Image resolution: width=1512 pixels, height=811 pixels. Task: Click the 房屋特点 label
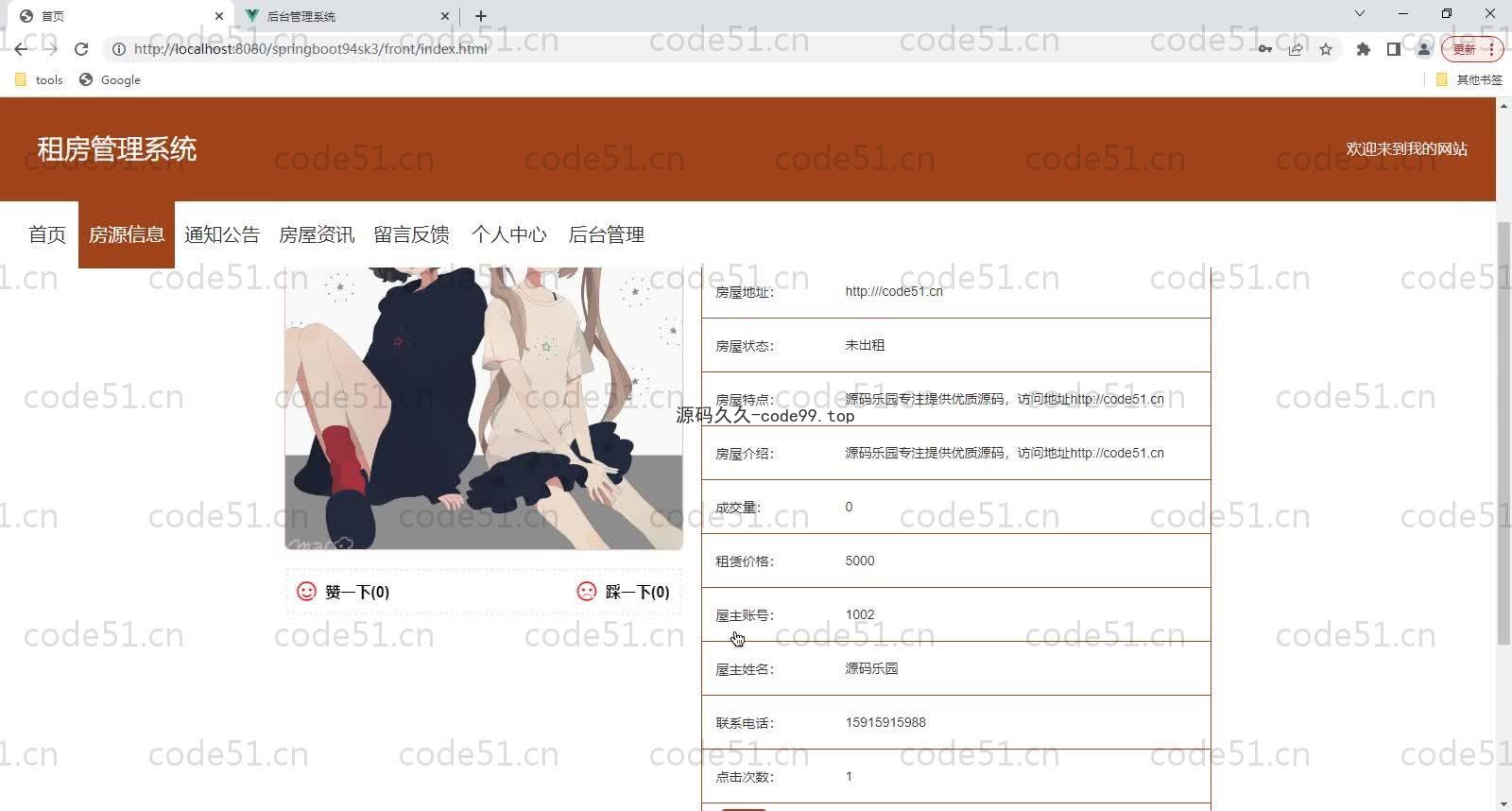point(745,400)
